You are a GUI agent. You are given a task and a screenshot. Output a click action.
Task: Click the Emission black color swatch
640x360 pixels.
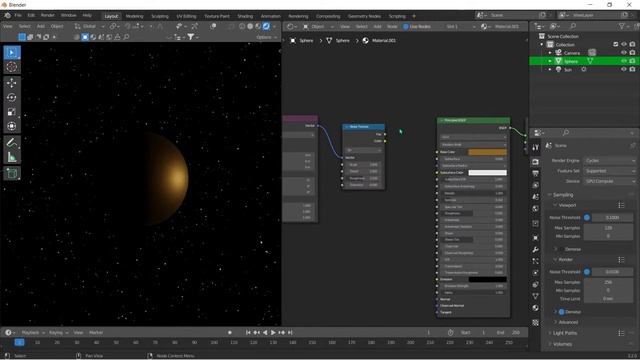pos(487,280)
